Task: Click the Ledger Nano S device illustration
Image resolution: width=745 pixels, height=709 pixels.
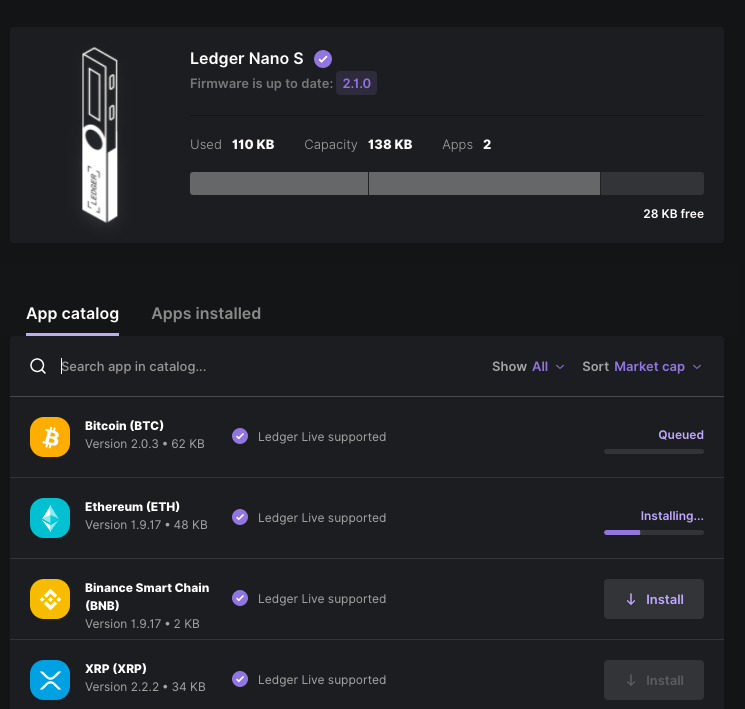Action: coord(100,135)
